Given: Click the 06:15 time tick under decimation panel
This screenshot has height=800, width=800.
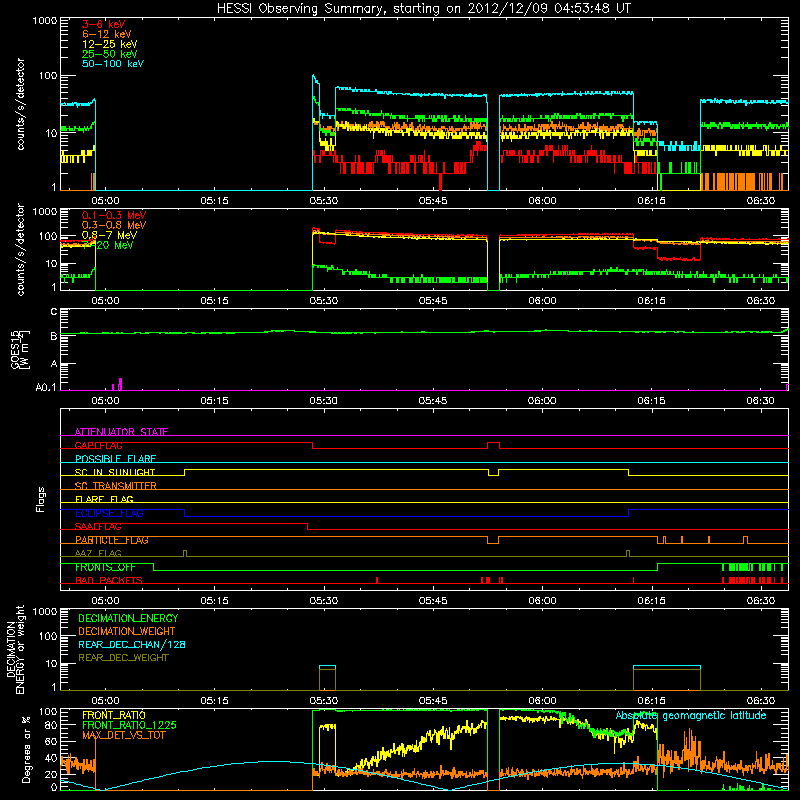Looking at the screenshot, I should [x=651, y=701].
